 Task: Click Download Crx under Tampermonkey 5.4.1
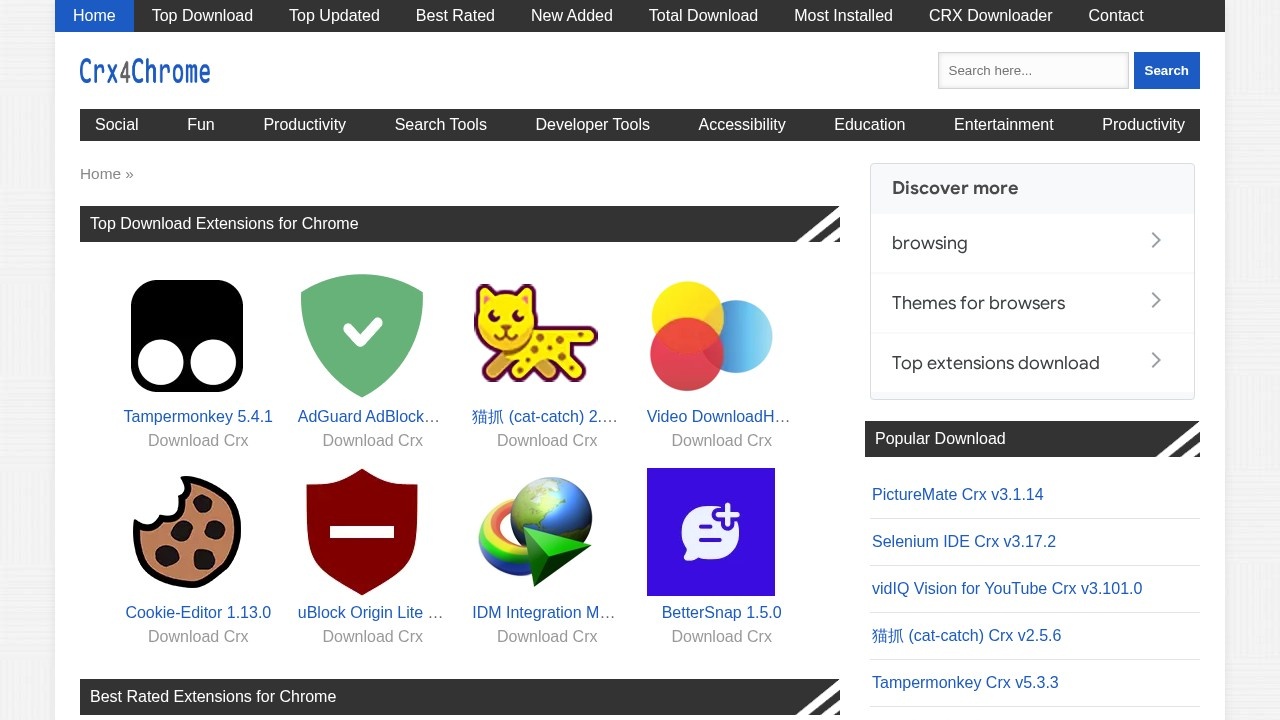click(x=198, y=440)
